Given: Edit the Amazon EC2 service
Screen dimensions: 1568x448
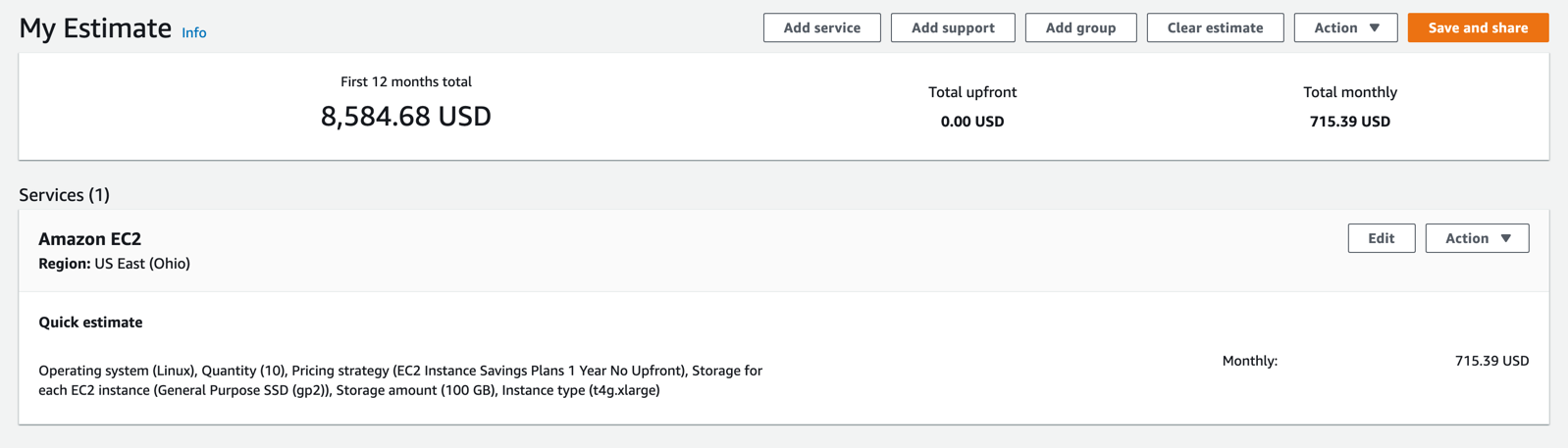Looking at the screenshot, I should coord(1381,238).
